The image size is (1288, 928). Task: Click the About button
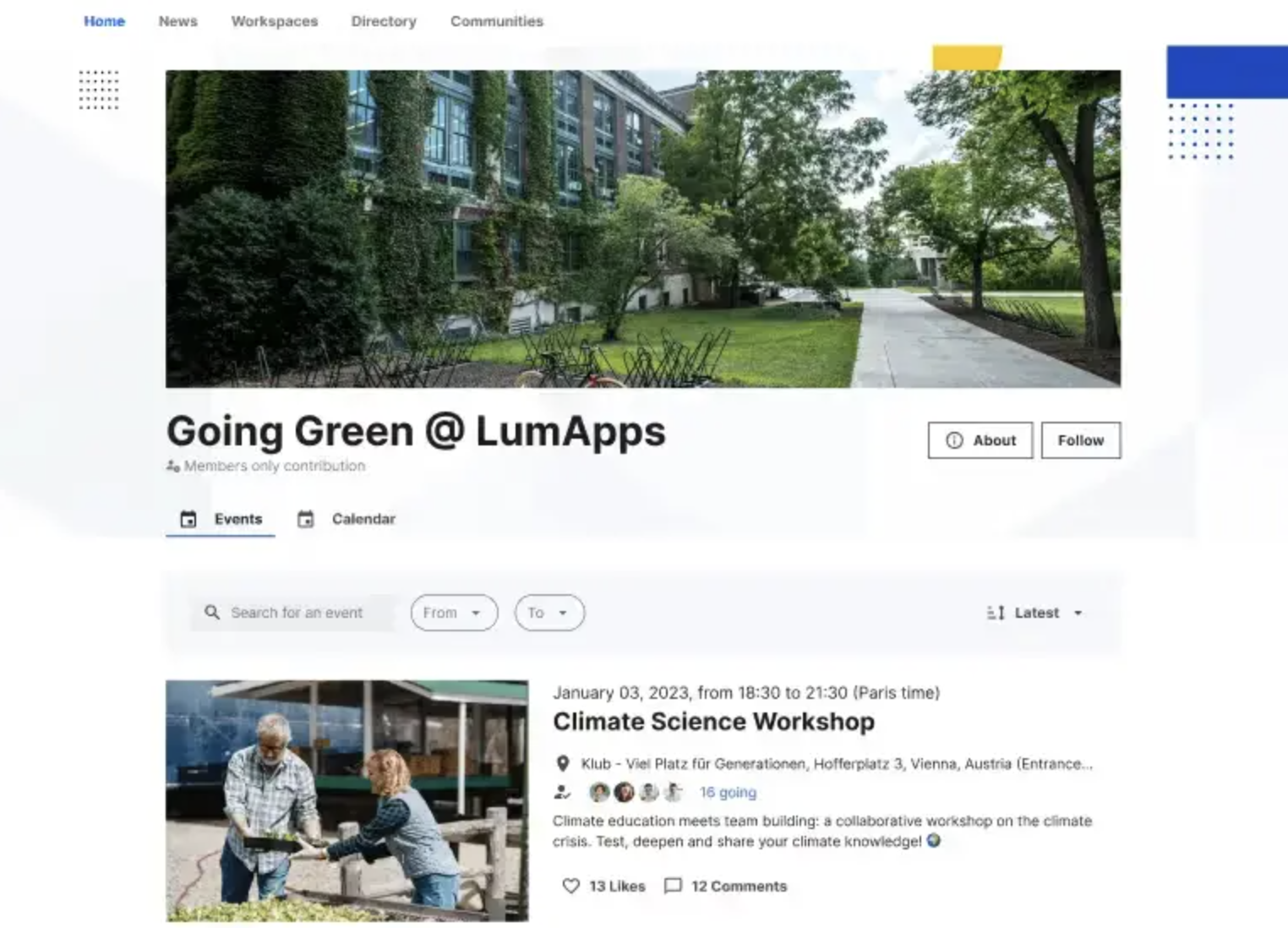tap(980, 440)
